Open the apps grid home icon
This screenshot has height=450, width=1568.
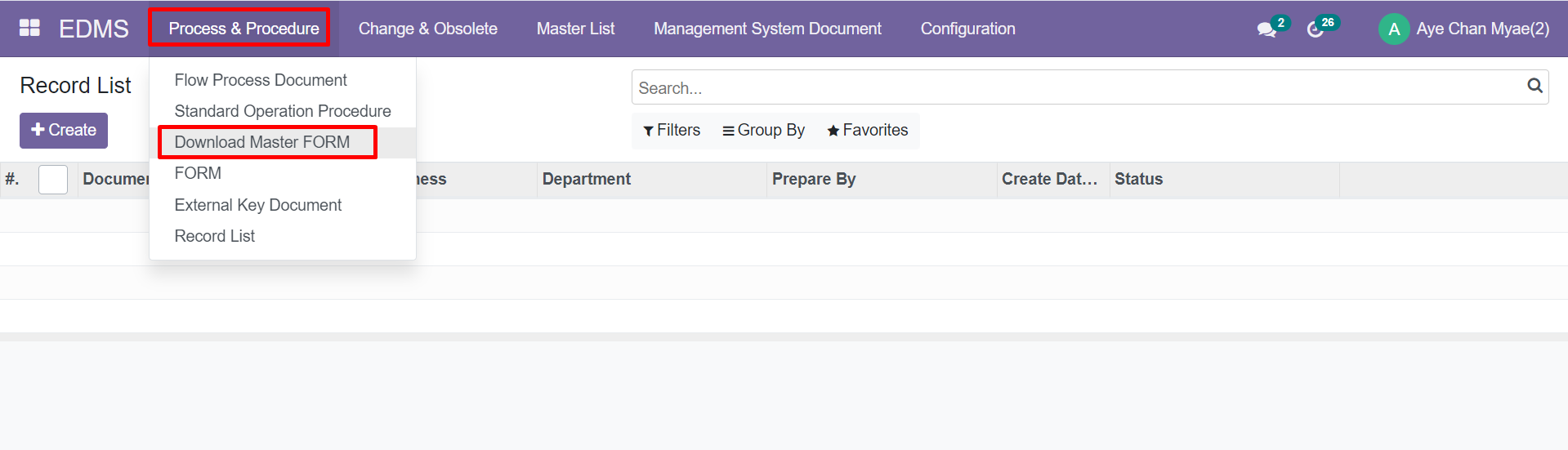29,29
